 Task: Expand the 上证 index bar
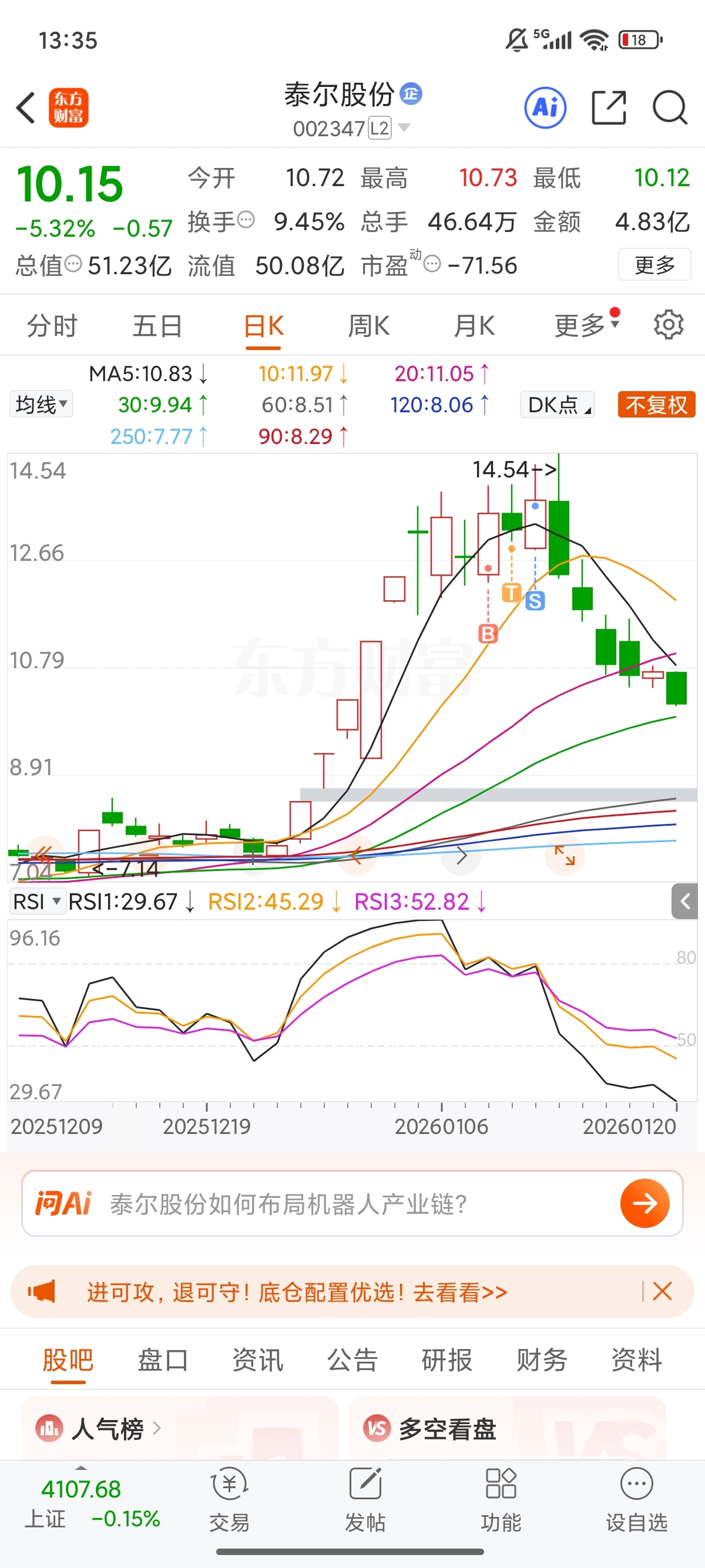coord(80,1467)
